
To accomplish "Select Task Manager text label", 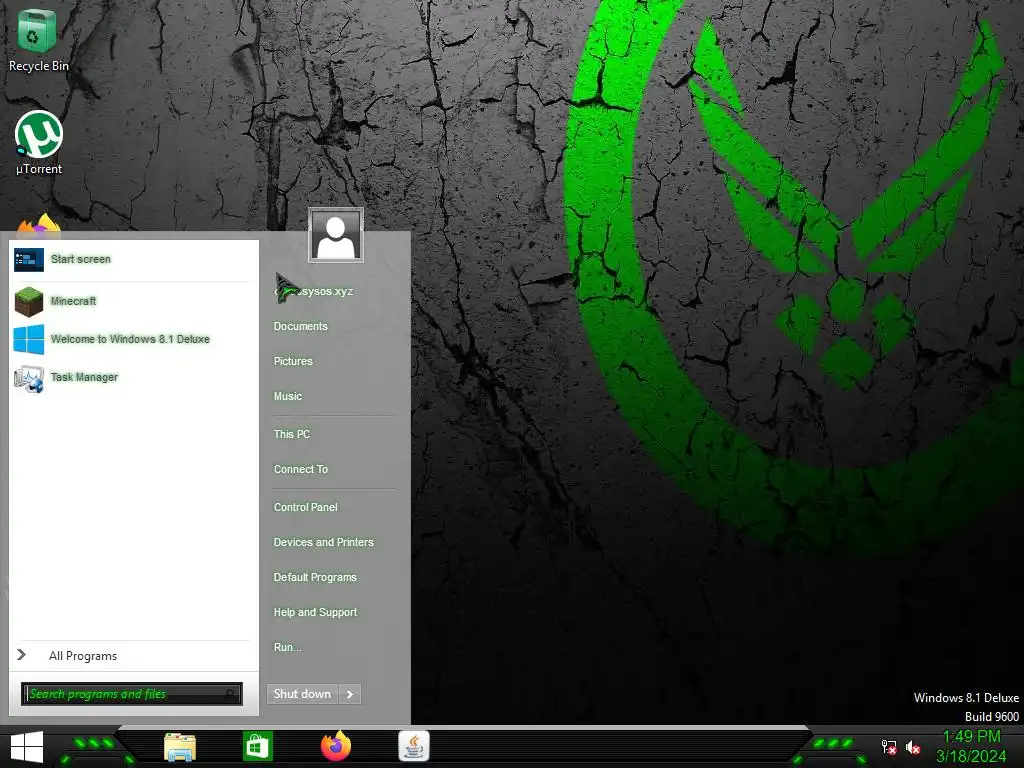I will [x=84, y=377].
